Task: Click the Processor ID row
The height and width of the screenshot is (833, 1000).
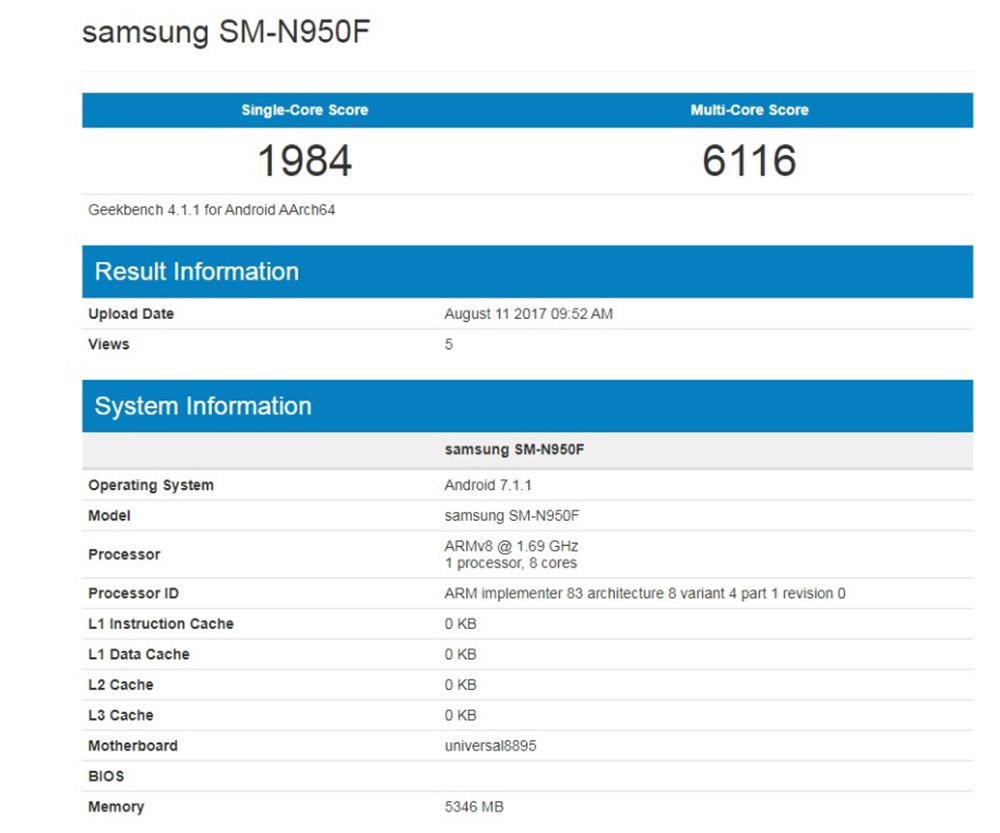Action: (644, 593)
